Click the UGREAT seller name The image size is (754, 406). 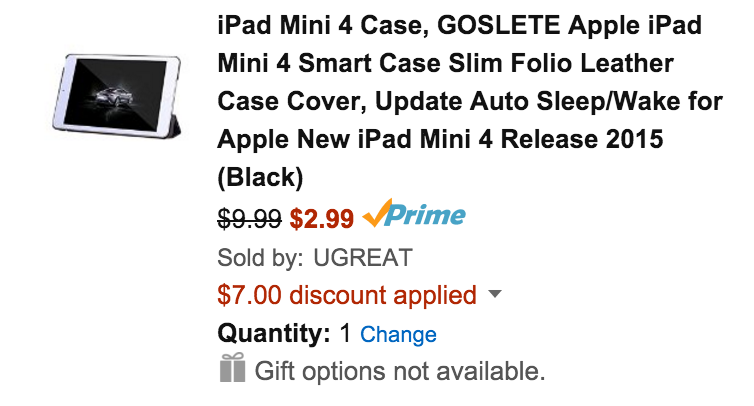363,257
